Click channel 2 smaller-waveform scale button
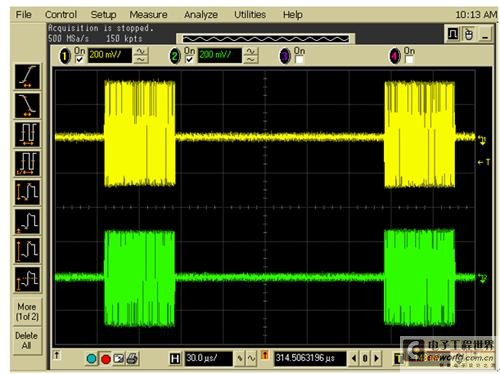The width and height of the screenshot is (500, 374). pos(251,60)
